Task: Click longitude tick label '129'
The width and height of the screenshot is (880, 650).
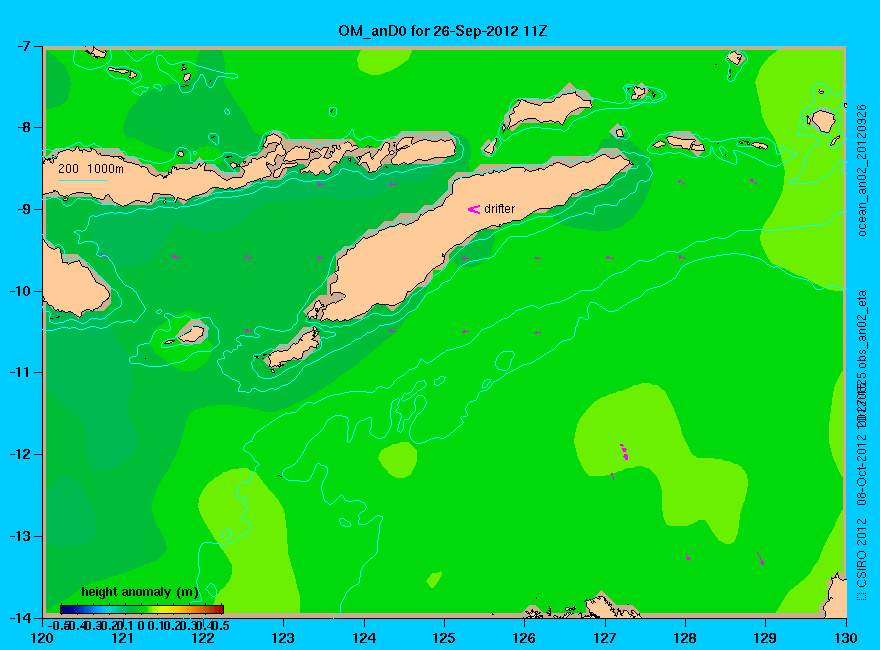Action: pos(765,638)
